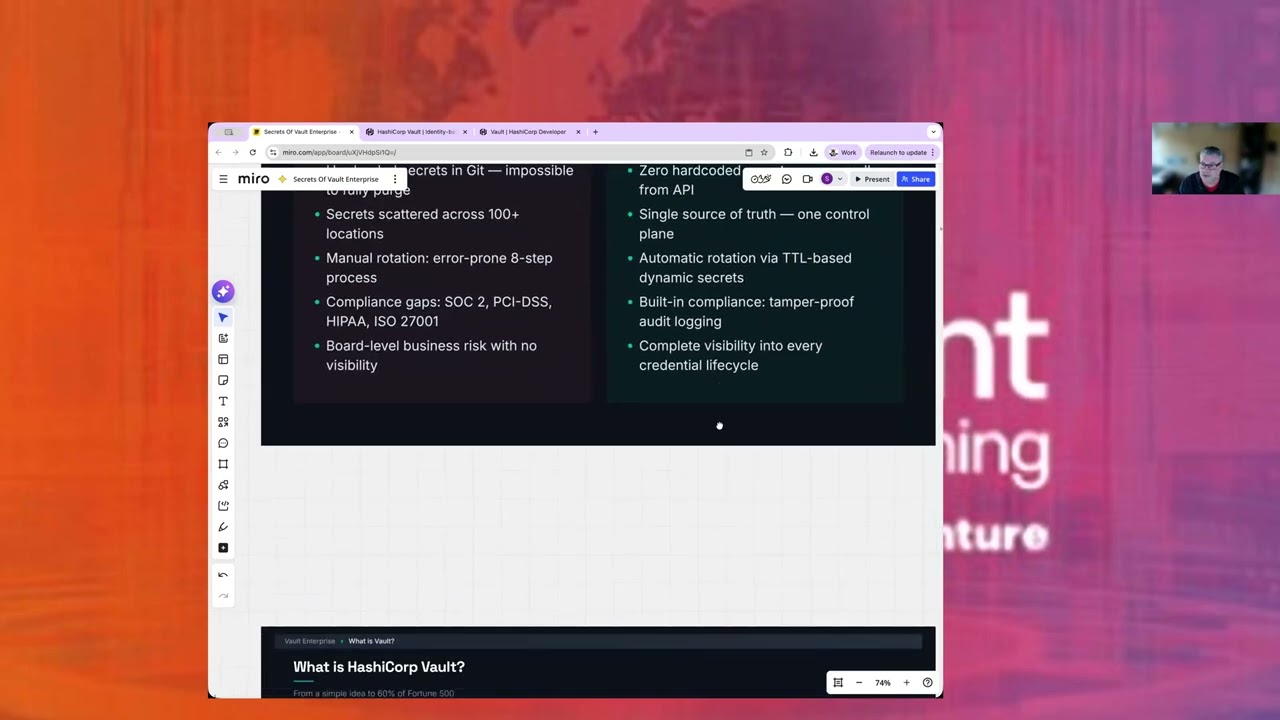Viewport: 1280px width, 720px height.
Task: Expand the user avatar dropdown arrow
Action: [x=839, y=179]
